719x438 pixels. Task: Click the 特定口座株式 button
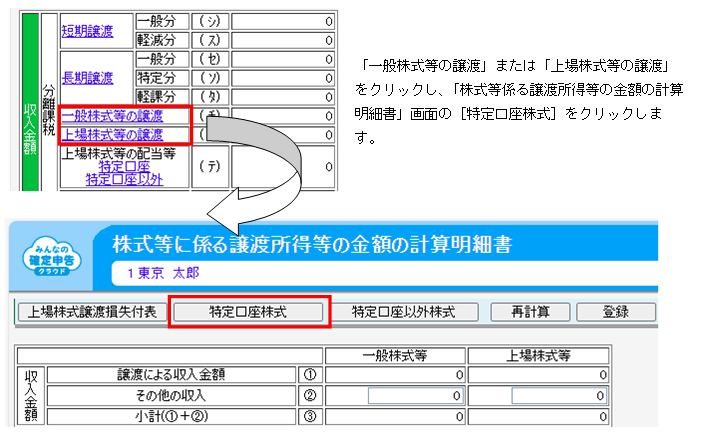pyautogui.click(x=248, y=312)
